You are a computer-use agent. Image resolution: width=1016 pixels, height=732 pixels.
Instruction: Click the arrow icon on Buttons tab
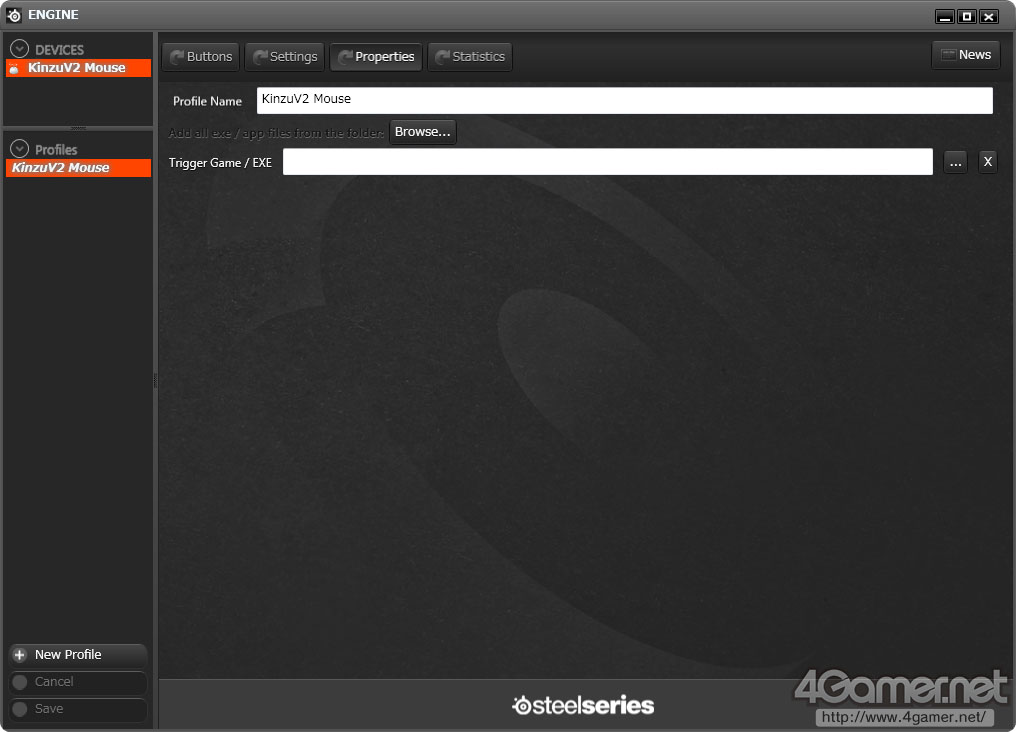176,57
